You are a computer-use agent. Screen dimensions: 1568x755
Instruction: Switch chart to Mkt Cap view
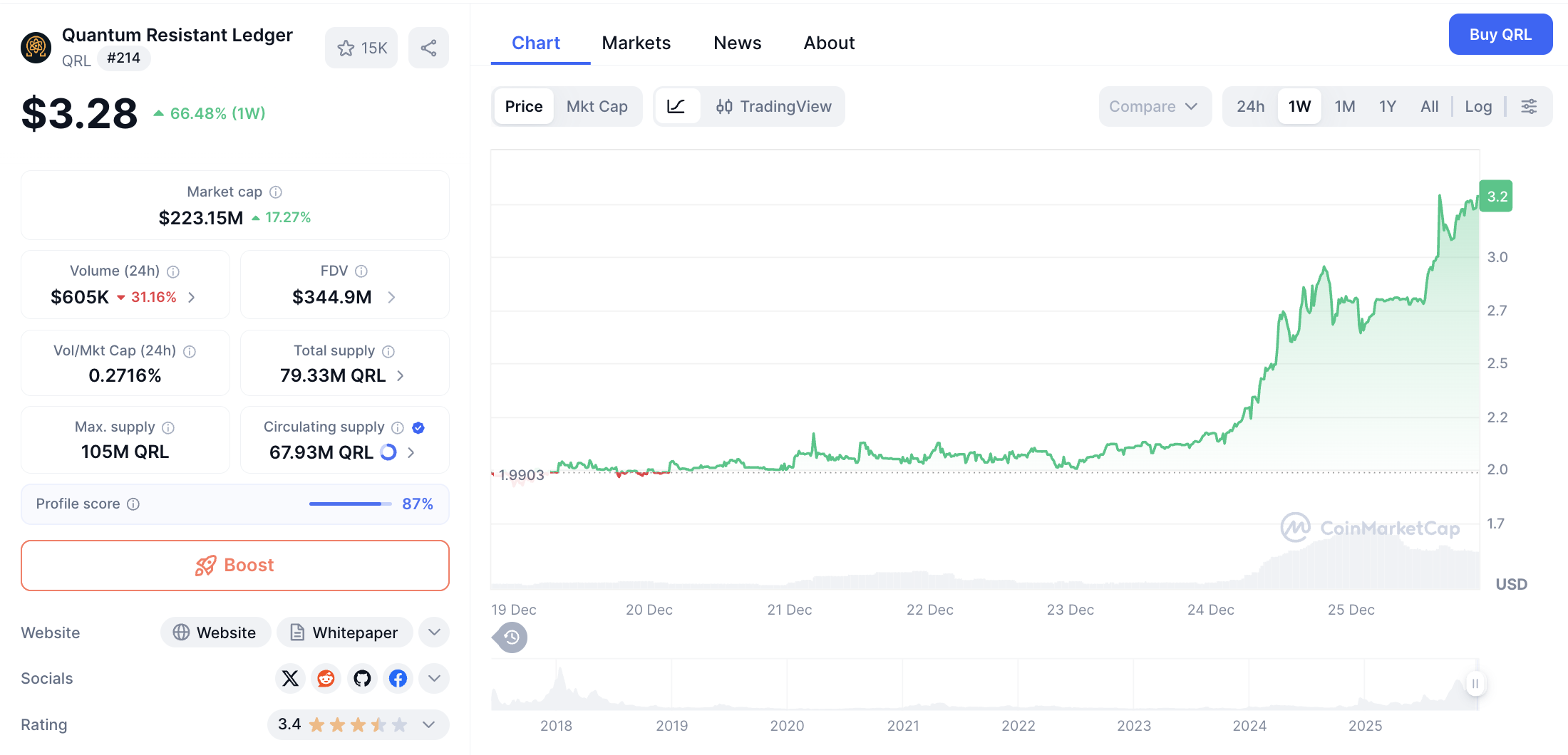597,107
